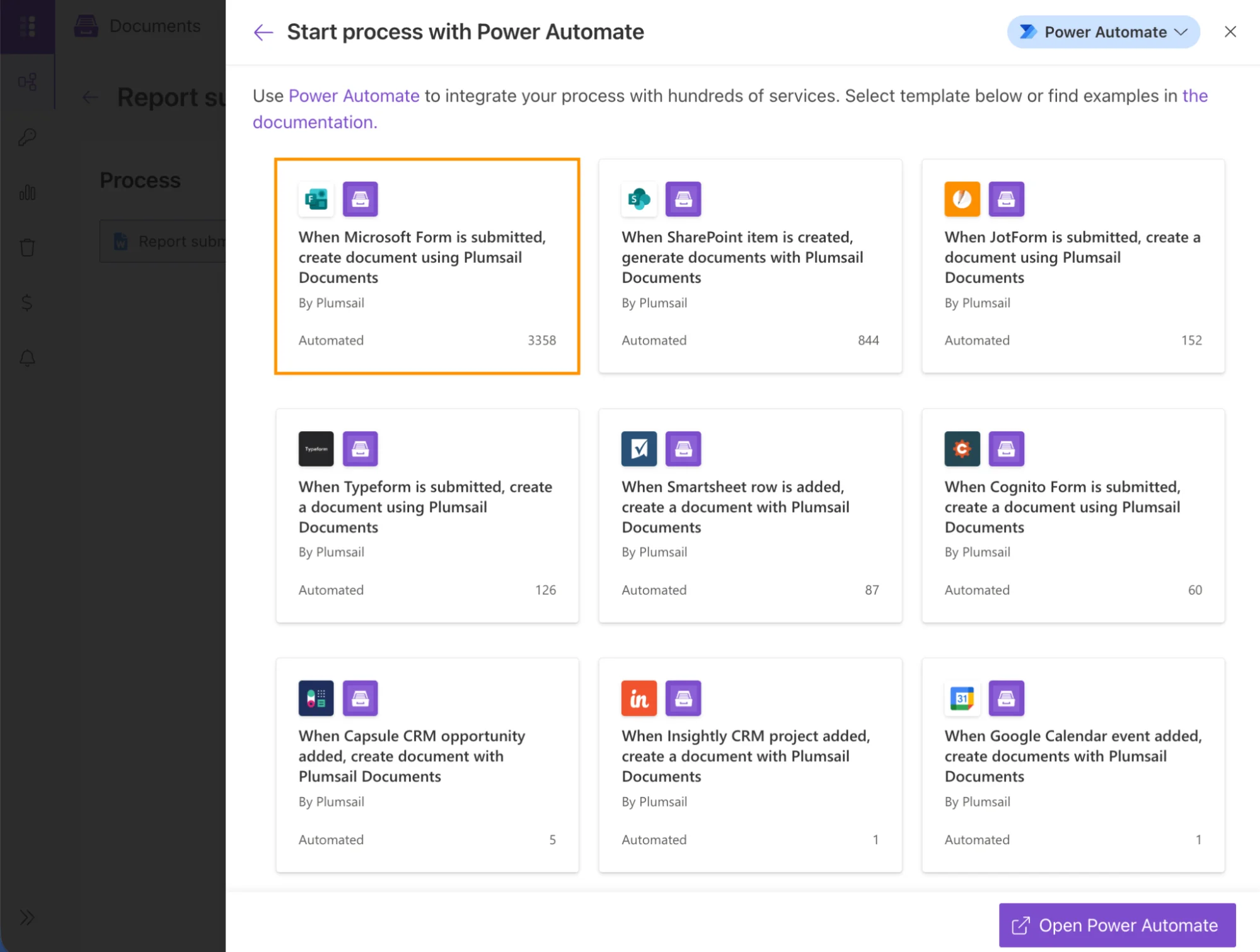This screenshot has height=952, width=1260.
Task: Go back with the arrow beside Report heading
Action: [x=90, y=97]
